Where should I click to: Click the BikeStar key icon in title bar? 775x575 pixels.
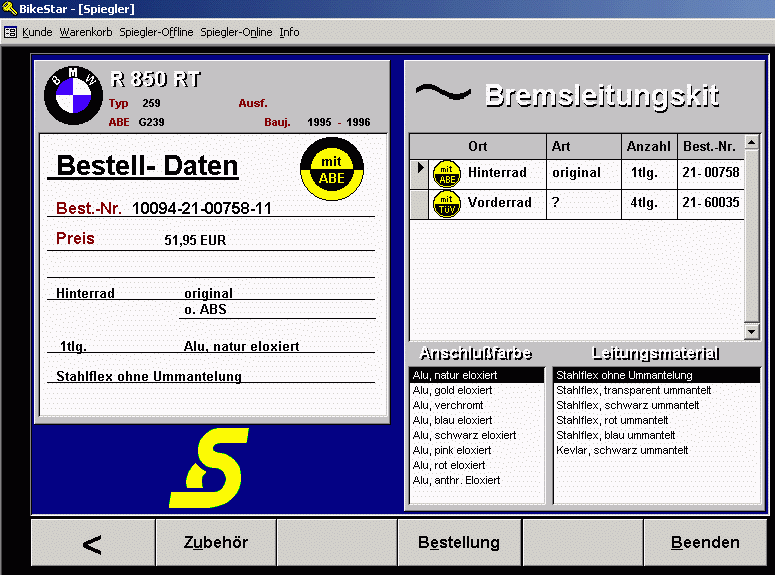[x=9, y=8]
